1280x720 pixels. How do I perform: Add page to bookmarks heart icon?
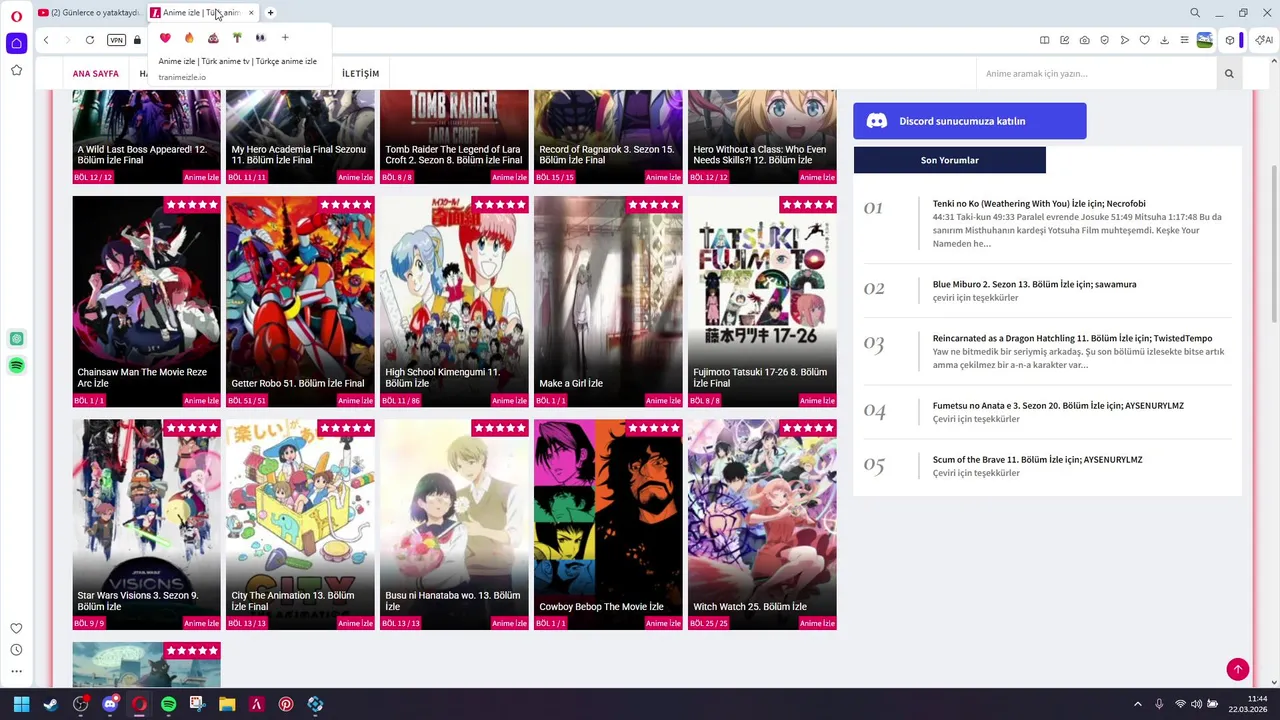click(x=1145, y=40)
